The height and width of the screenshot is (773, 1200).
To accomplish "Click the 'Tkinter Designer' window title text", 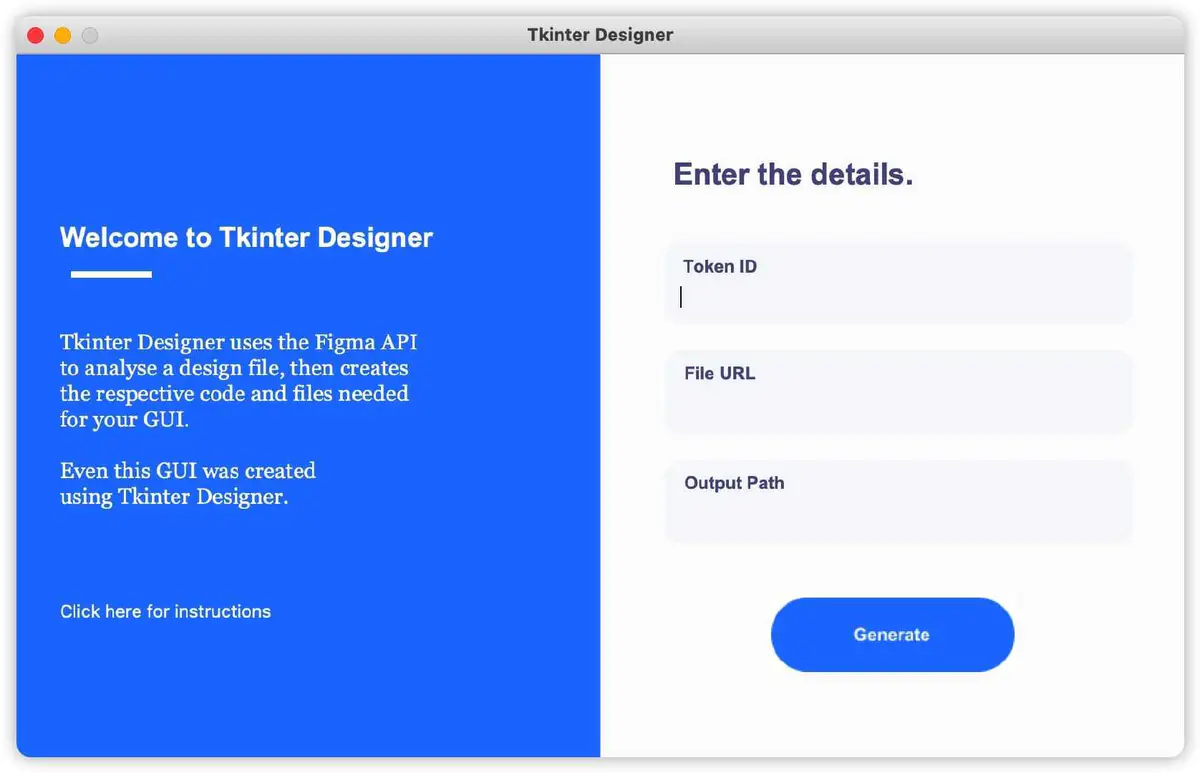I will pyautogui.click(x=600, y=35).
